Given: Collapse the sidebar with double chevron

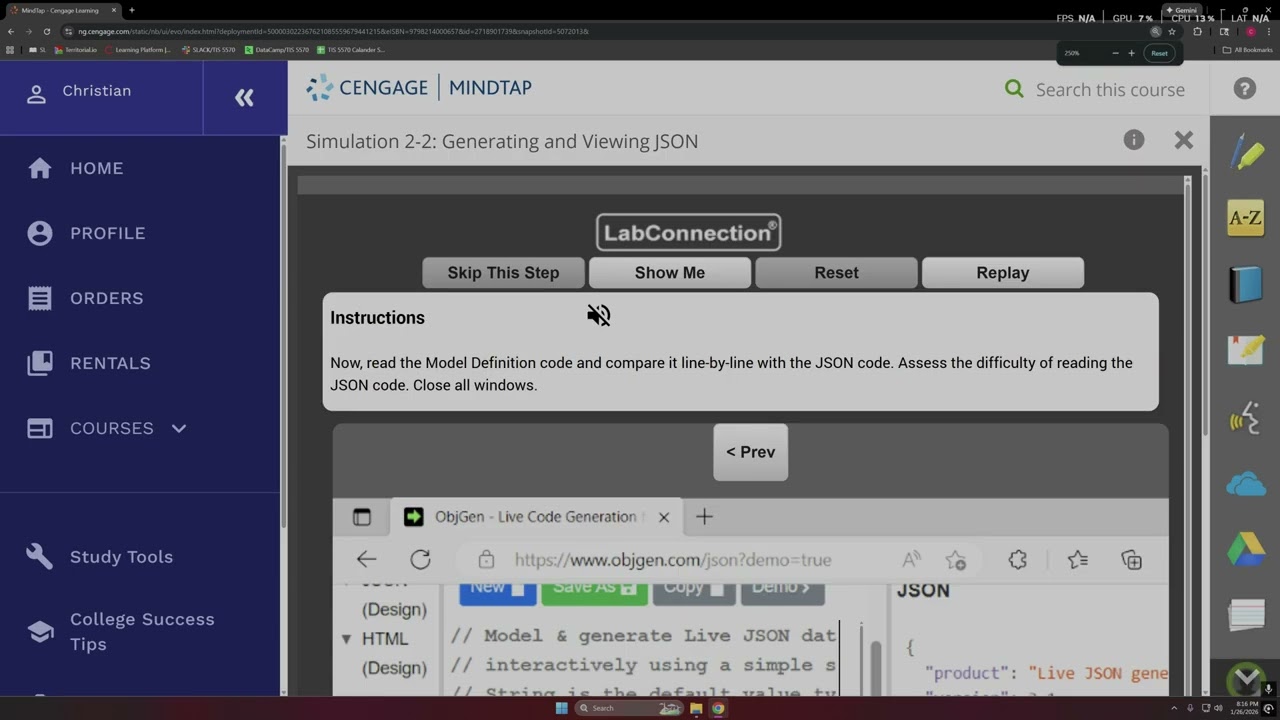Looking at the screenshot, I should (x=244, y=97).
